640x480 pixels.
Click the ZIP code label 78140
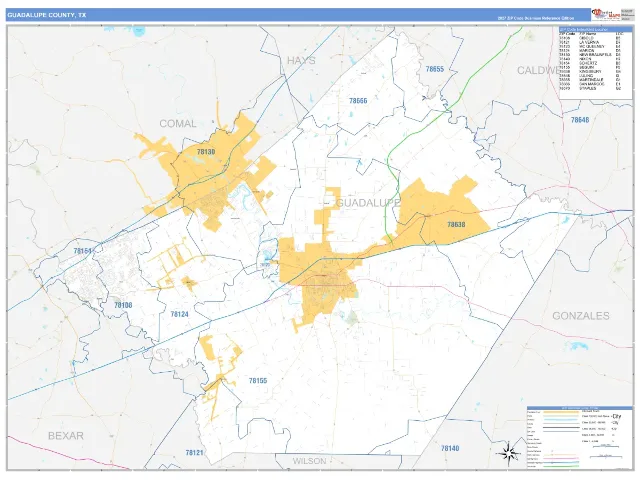point(450,448)
